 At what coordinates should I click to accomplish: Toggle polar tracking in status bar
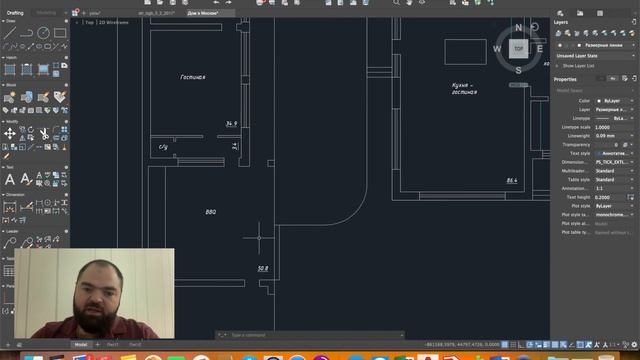point(530,345)
